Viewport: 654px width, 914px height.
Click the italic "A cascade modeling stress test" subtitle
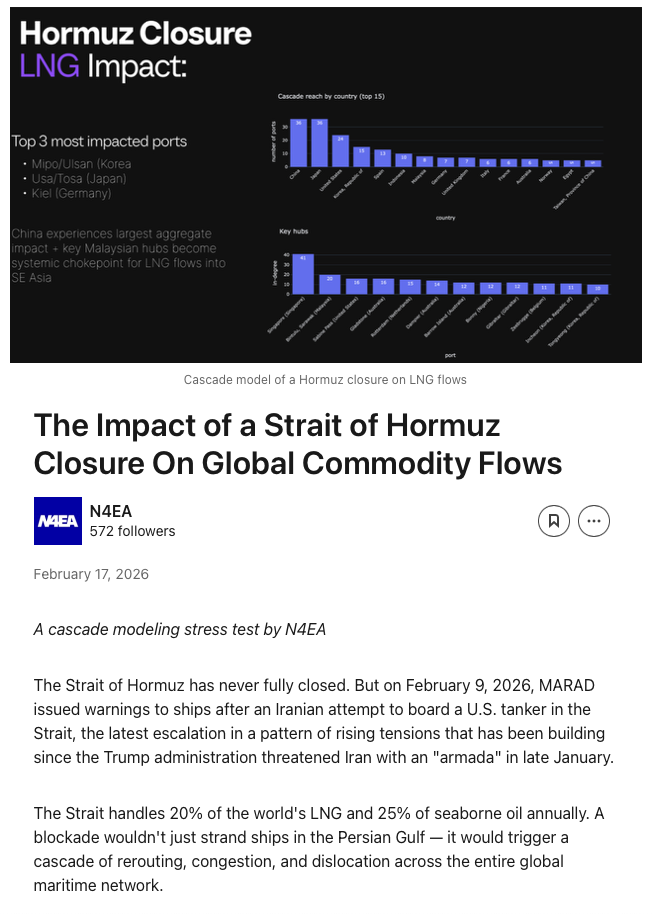point(179,630)
